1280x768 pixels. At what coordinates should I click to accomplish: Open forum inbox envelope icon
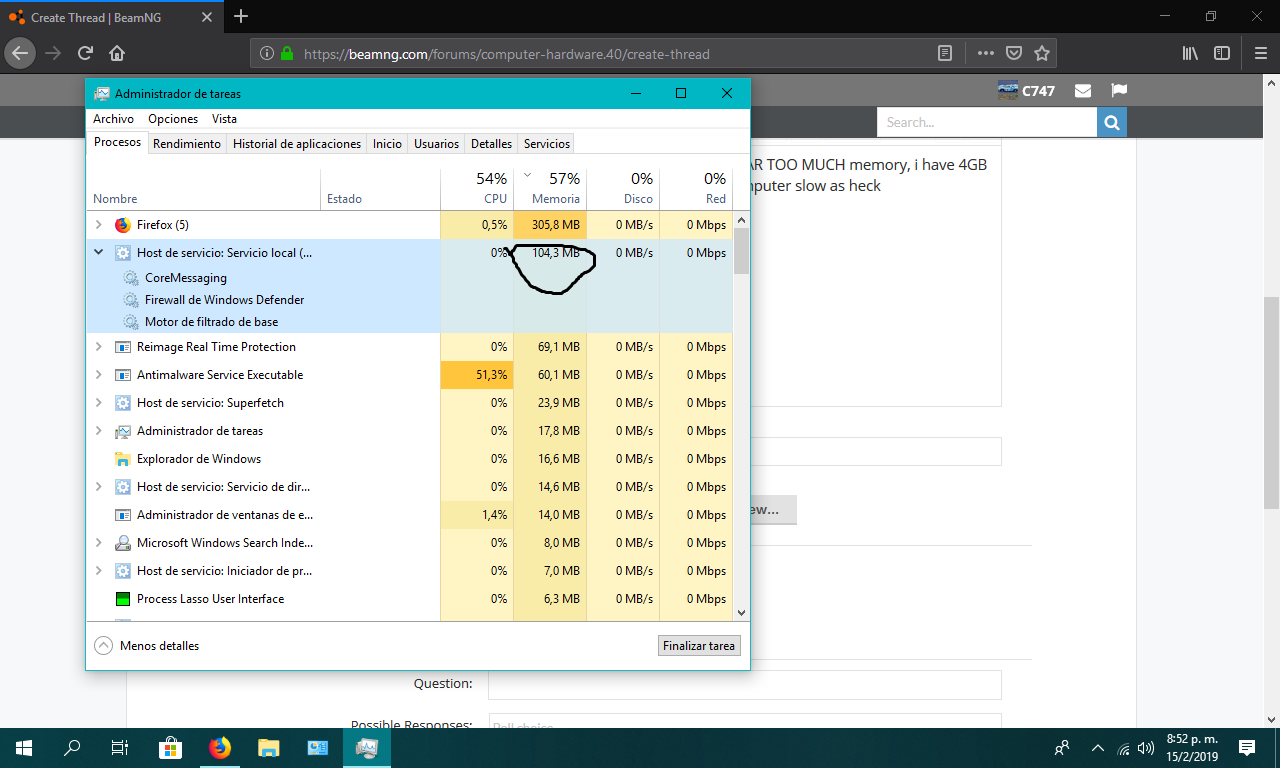[1083, 91]
